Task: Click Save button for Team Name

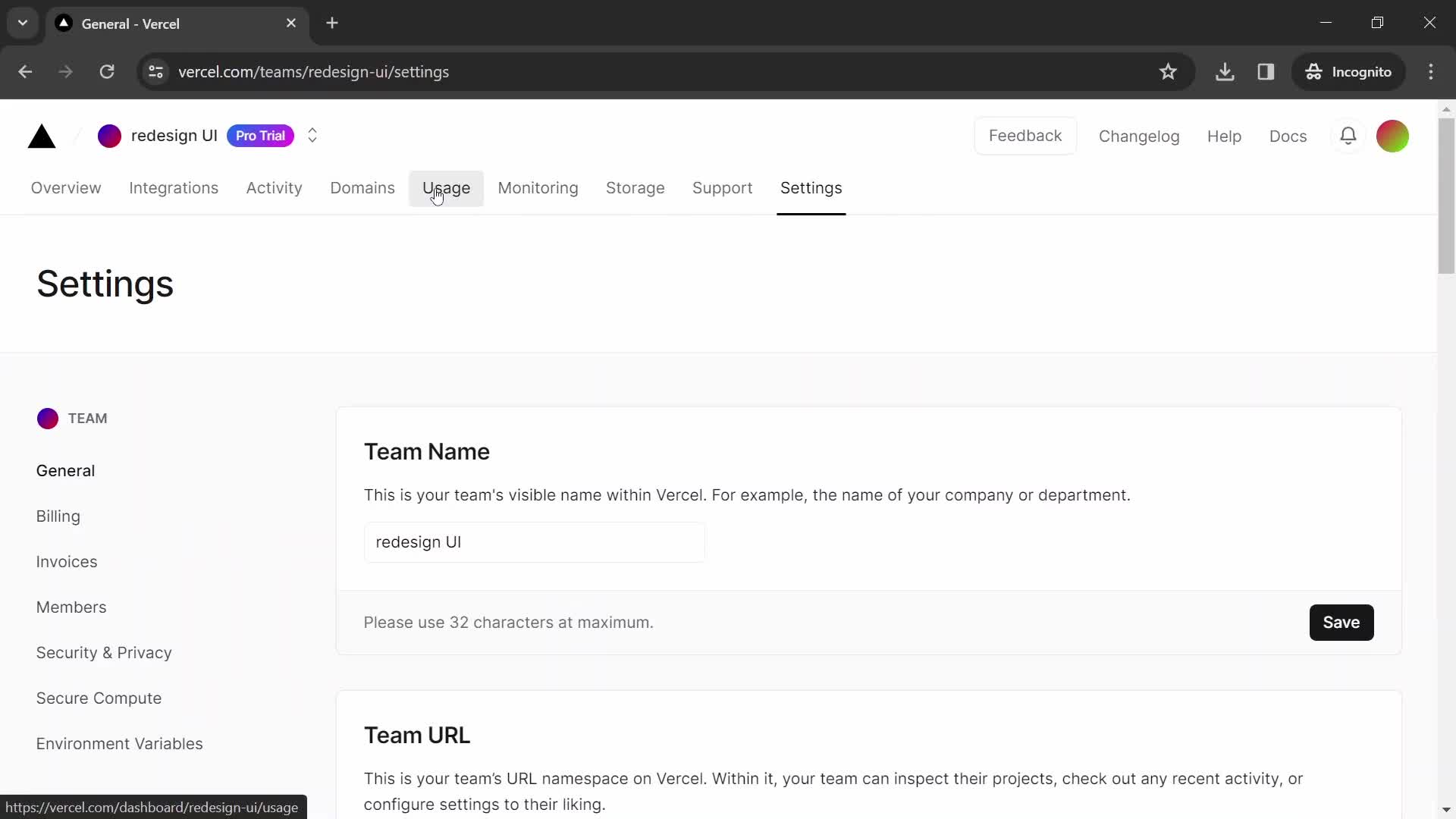Action: [x=1341, y=622]
